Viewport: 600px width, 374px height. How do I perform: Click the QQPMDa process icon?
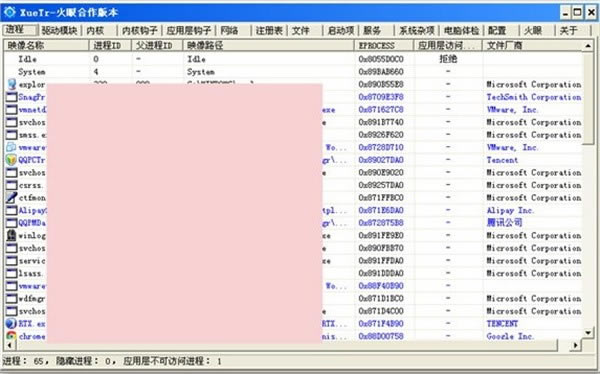(11, 223)
